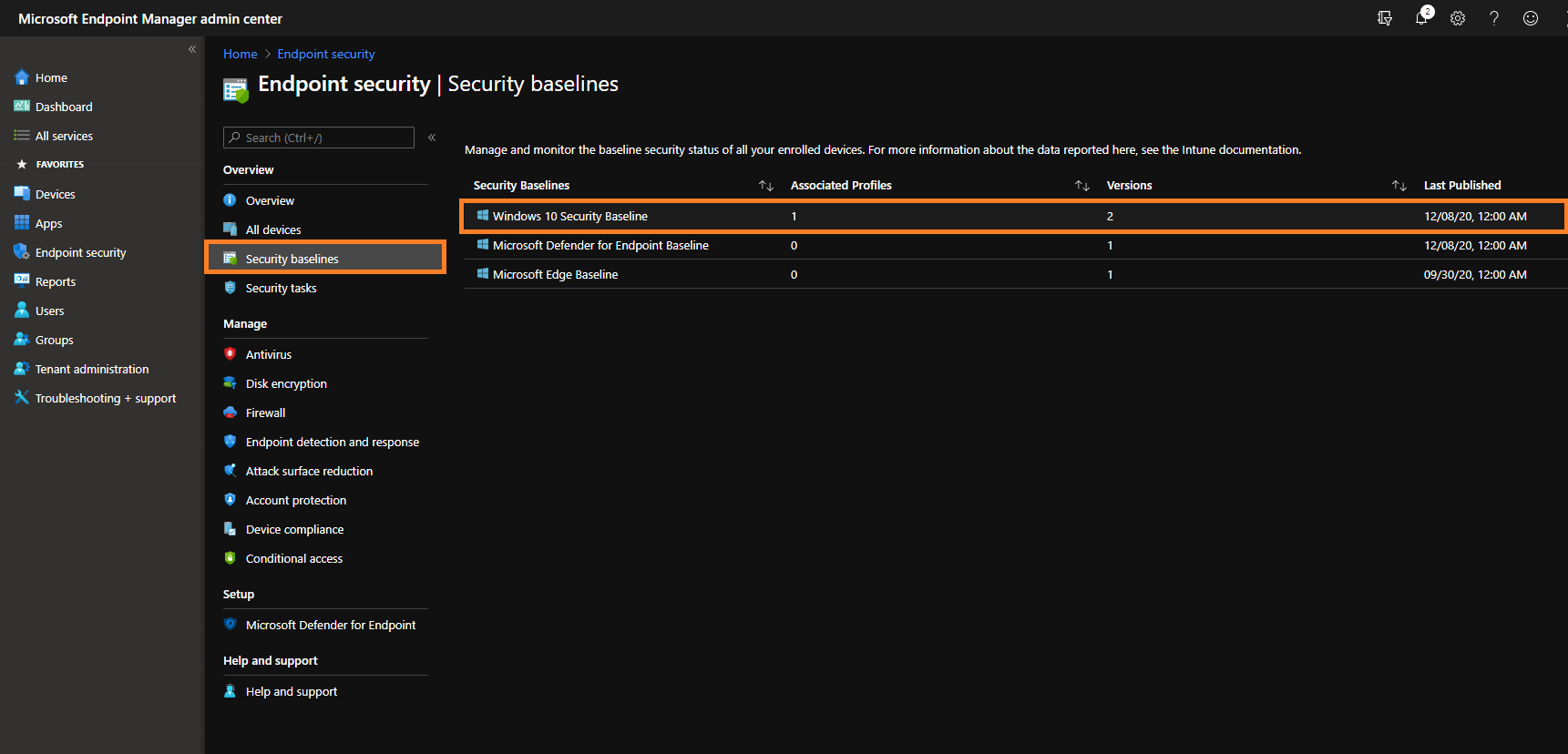Collapse the Endpoint security blade menu
The height and width of the screenshot is (754, 1568).
[x=432, y=138]
